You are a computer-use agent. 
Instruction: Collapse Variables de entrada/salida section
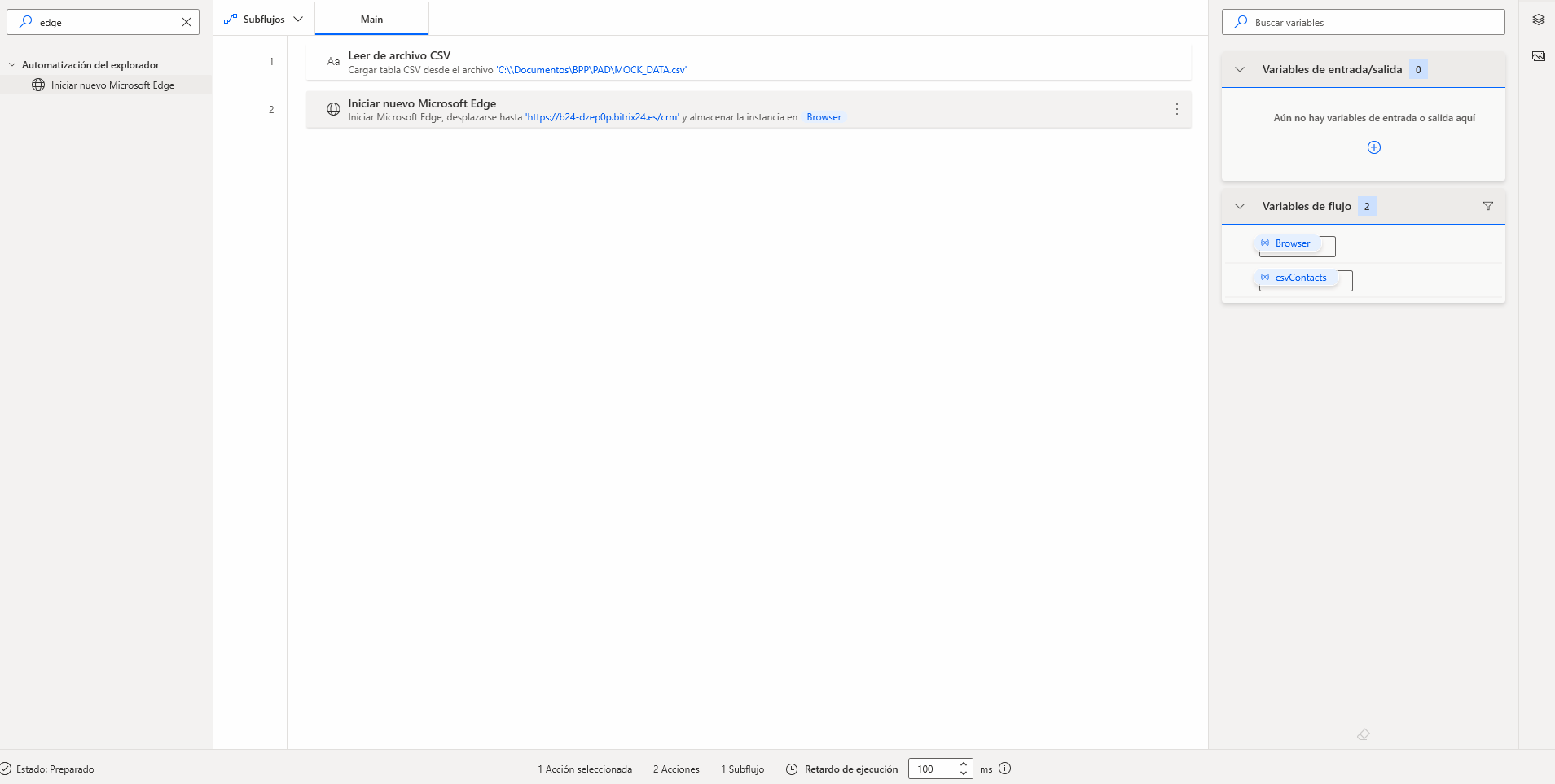[x=1240, y=69]
